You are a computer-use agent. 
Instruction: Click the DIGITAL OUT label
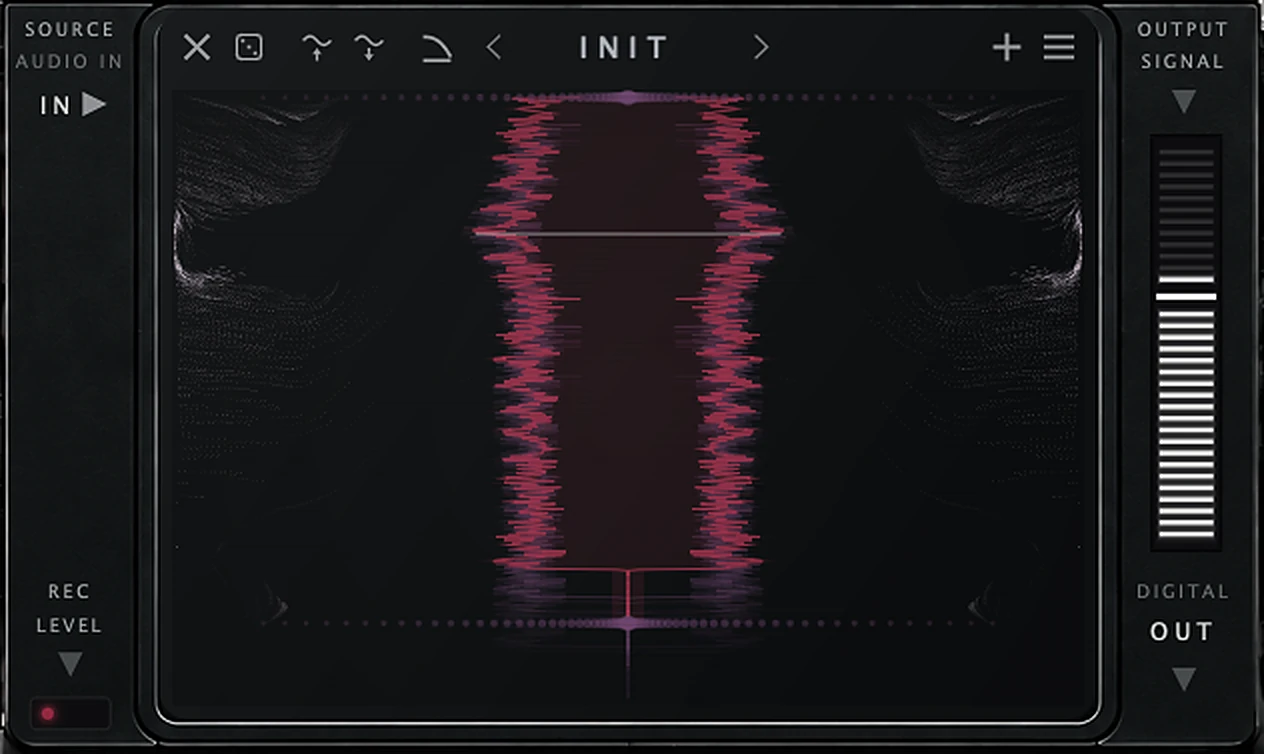tap(1182, 612)
